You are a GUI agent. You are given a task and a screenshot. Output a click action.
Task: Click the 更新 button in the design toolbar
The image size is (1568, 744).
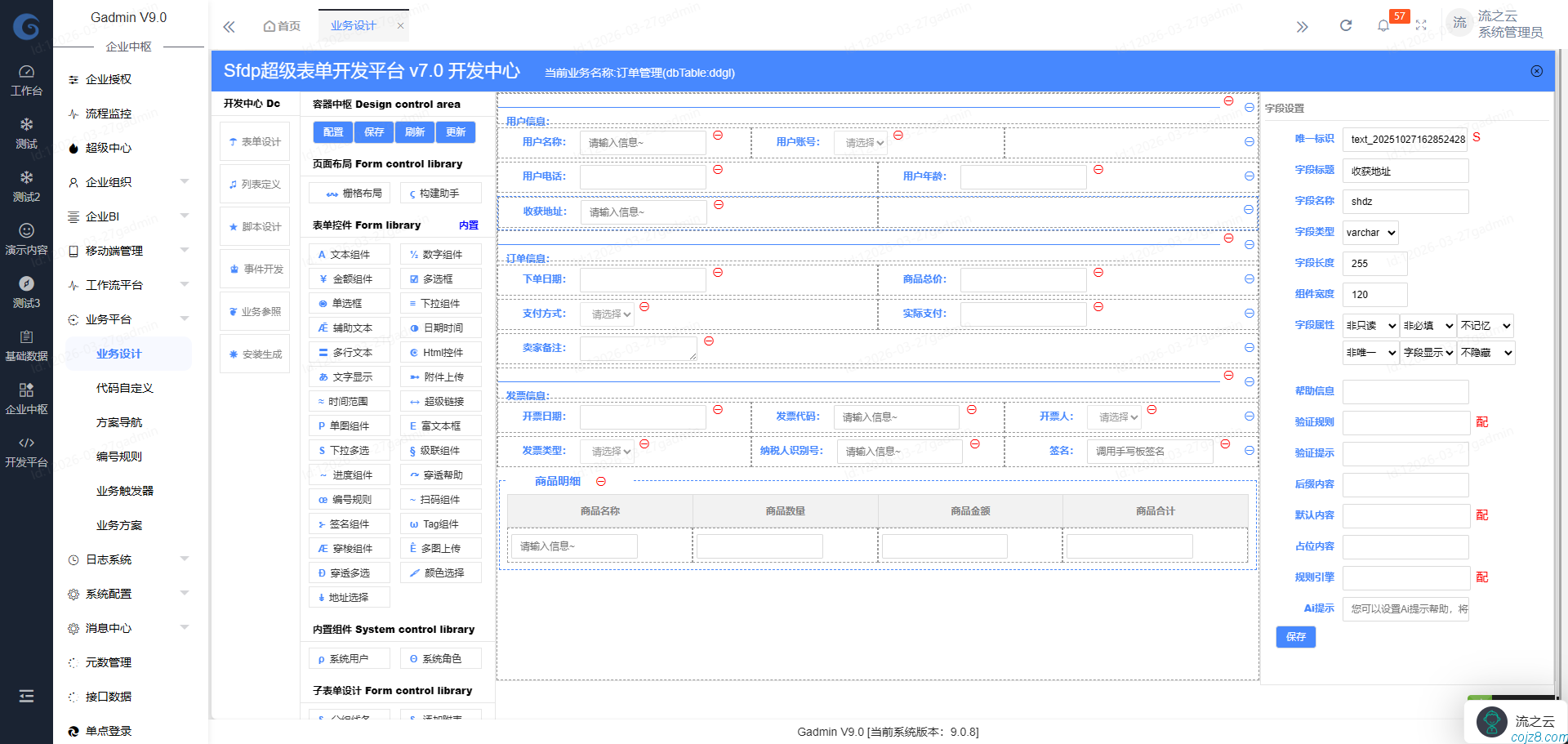(x=456, y=131)
